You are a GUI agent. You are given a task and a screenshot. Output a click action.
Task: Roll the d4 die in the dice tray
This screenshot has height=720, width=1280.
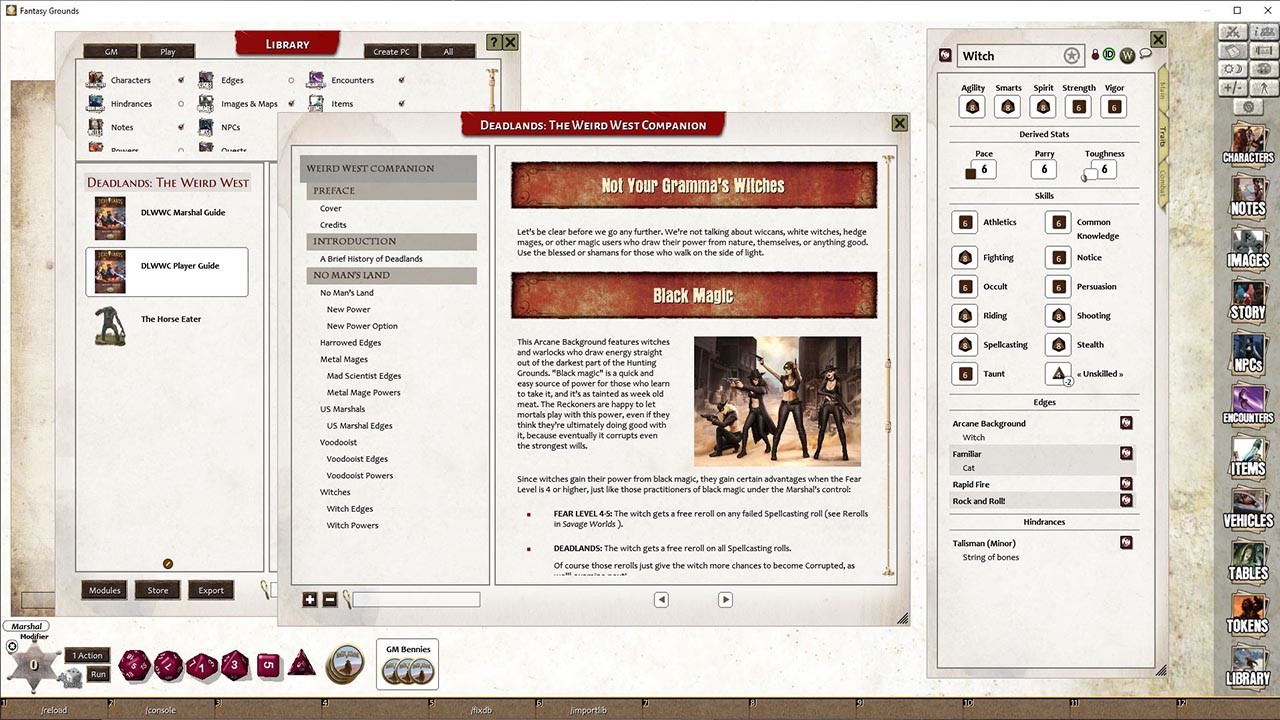pos(302,665)
